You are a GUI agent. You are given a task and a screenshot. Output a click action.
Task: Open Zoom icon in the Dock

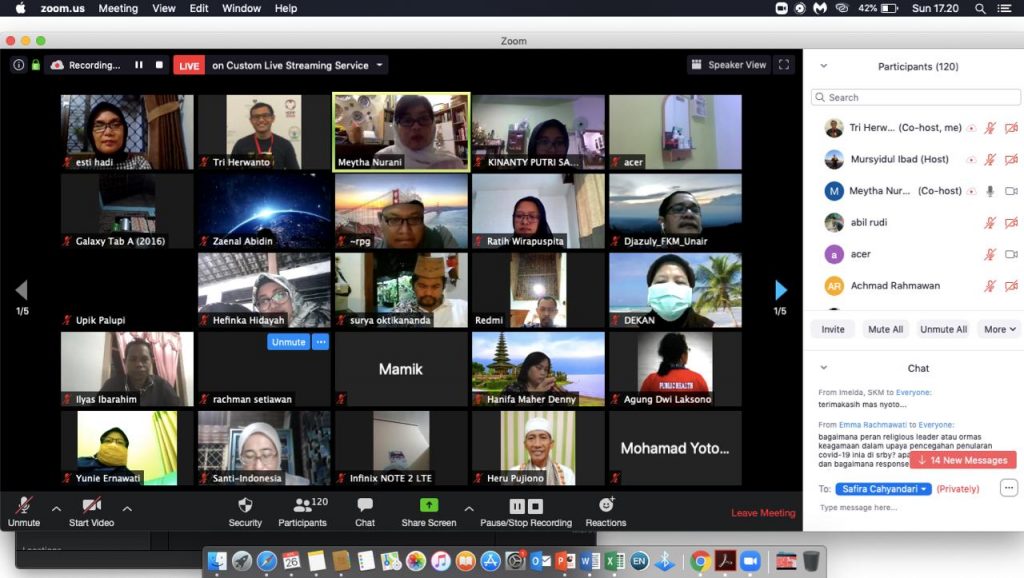750,561
